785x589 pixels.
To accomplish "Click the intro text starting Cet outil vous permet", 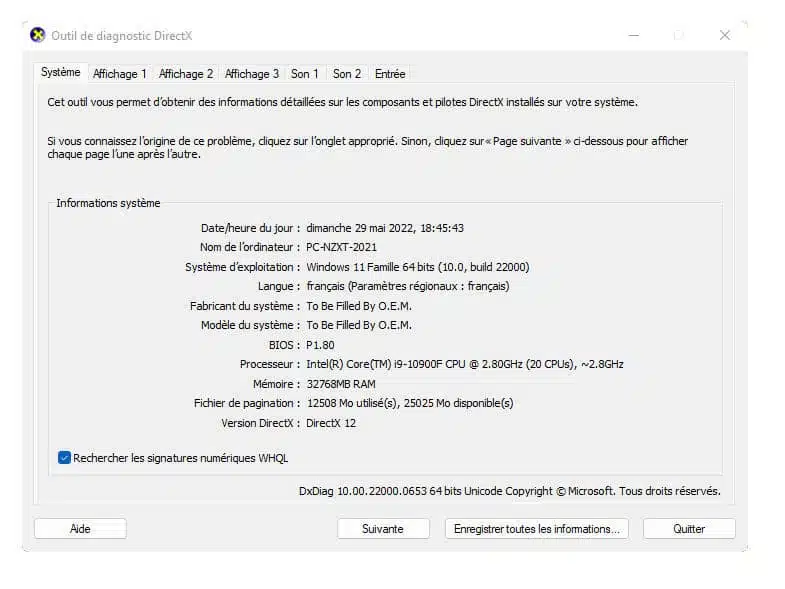I will [342, 102].
